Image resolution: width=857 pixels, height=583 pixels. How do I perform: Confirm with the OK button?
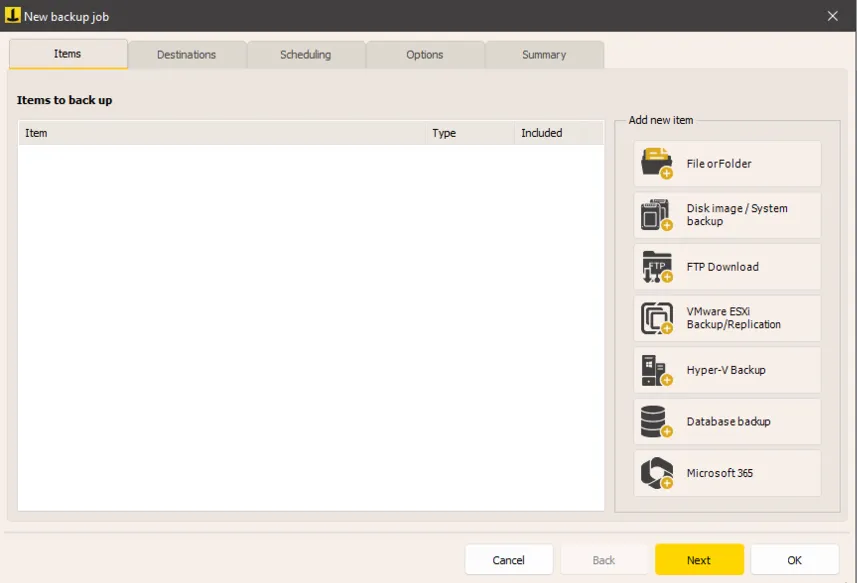coord(794,560)
